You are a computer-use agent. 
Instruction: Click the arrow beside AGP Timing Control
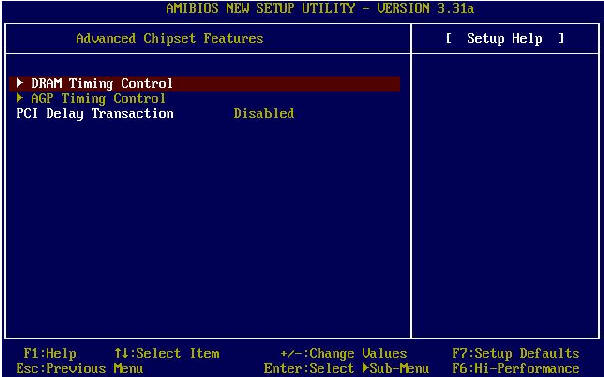click(x=20, y=98)
